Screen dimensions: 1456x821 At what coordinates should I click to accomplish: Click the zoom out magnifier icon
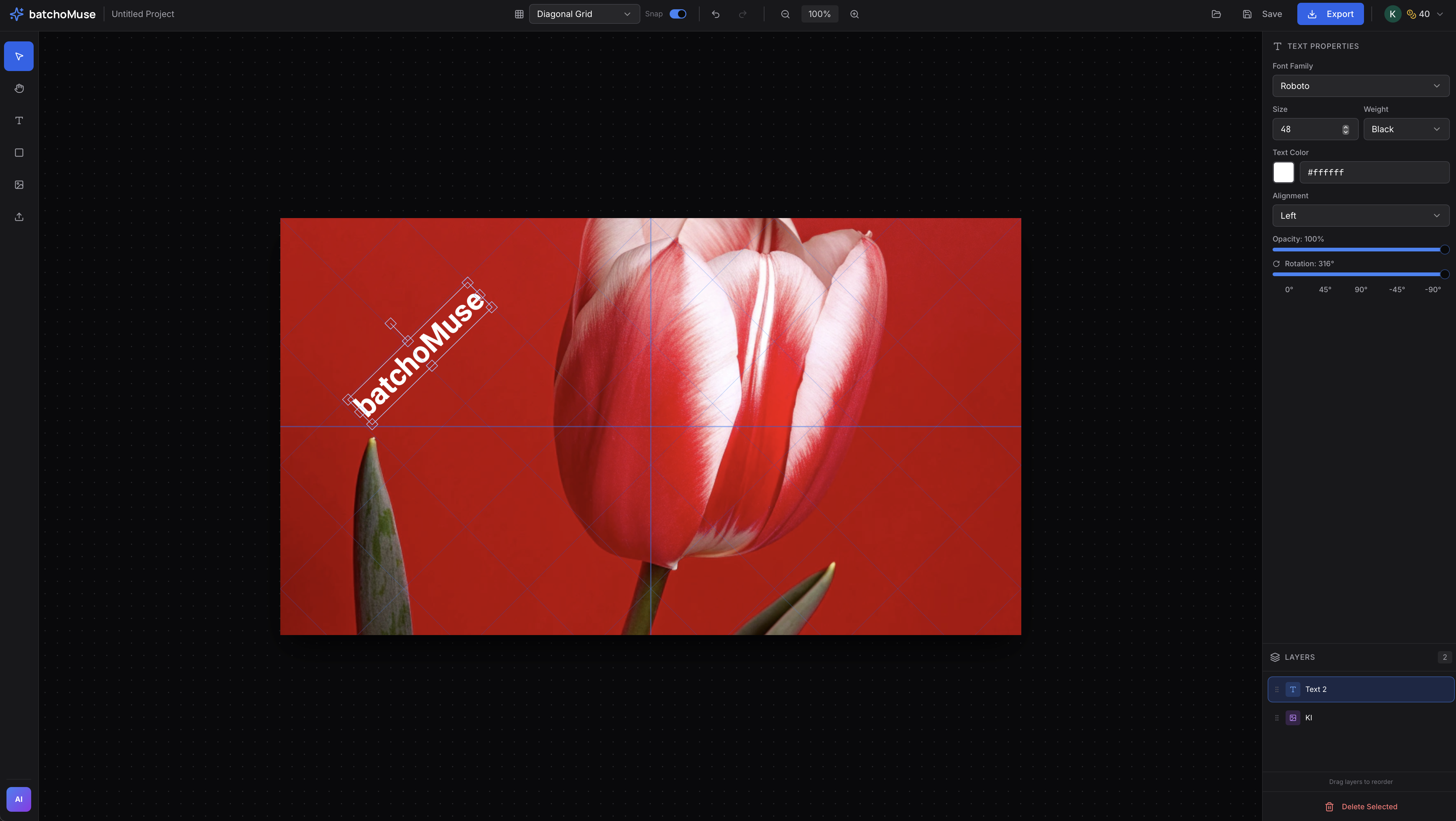(785, 14)
